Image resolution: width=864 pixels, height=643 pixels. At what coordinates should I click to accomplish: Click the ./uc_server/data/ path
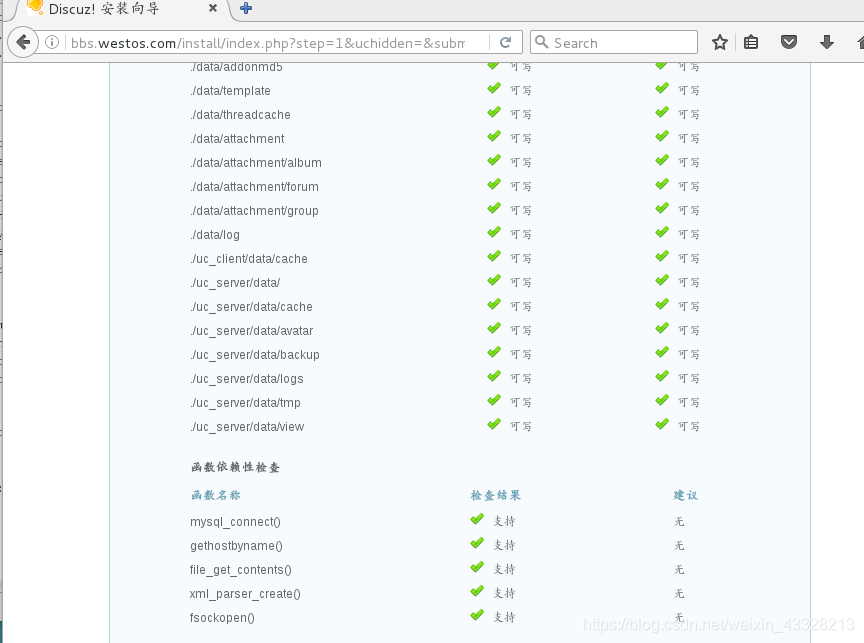(x=235, y=283)
